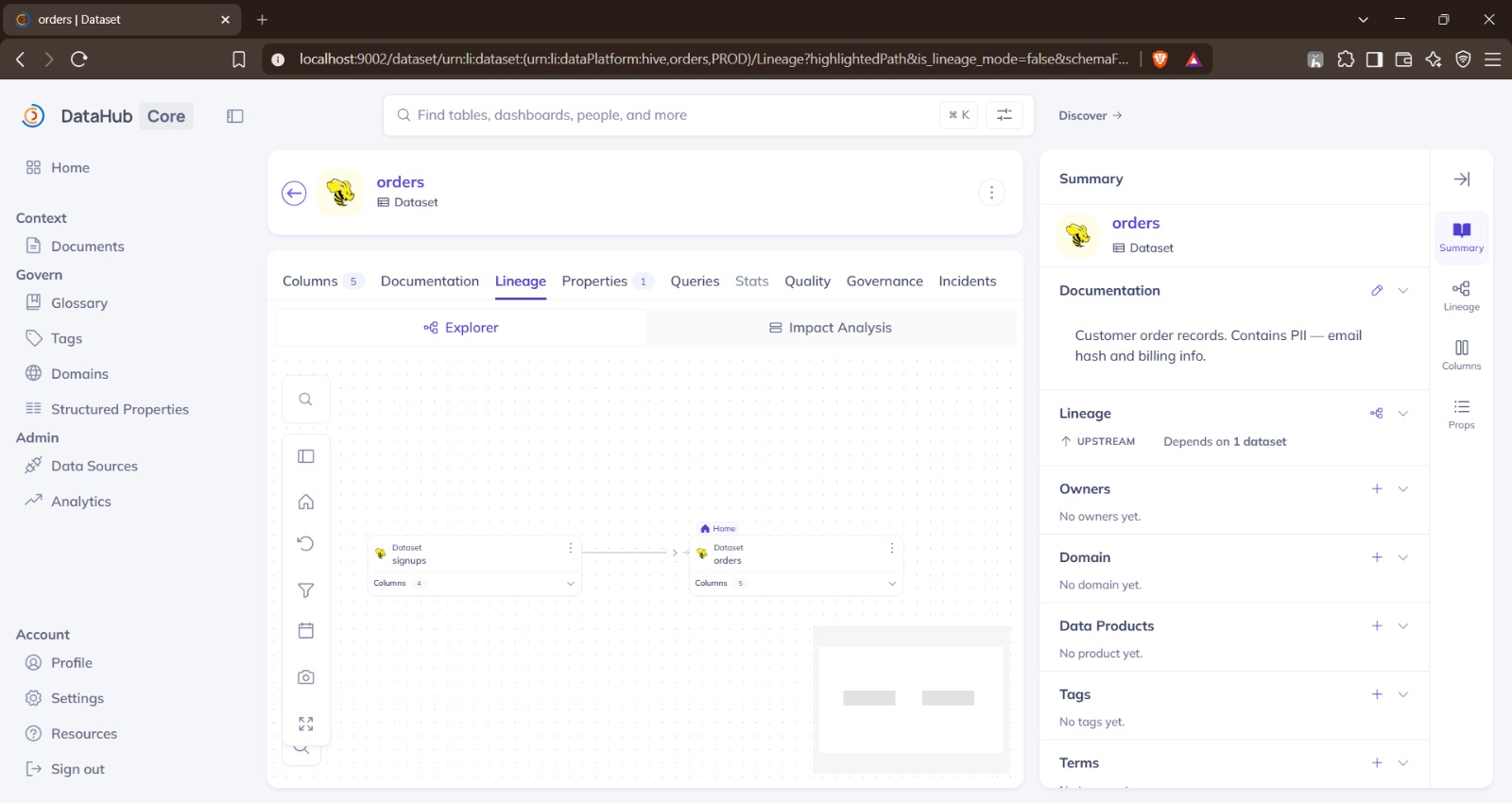This screenshot has height=803, width=1512.
Task: Open the Incidents tab
Action: click(x=968, y=282)
